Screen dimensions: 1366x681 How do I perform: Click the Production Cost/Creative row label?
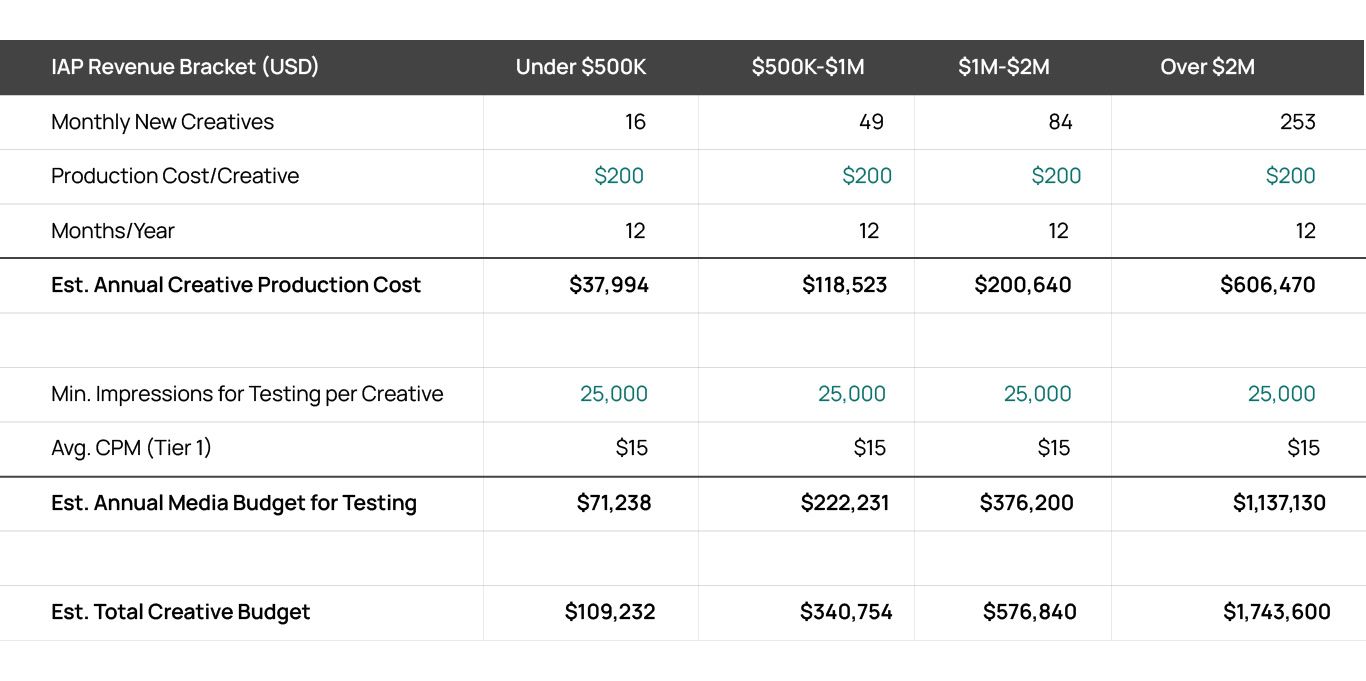pyautogui.click(x=175, y=176)
